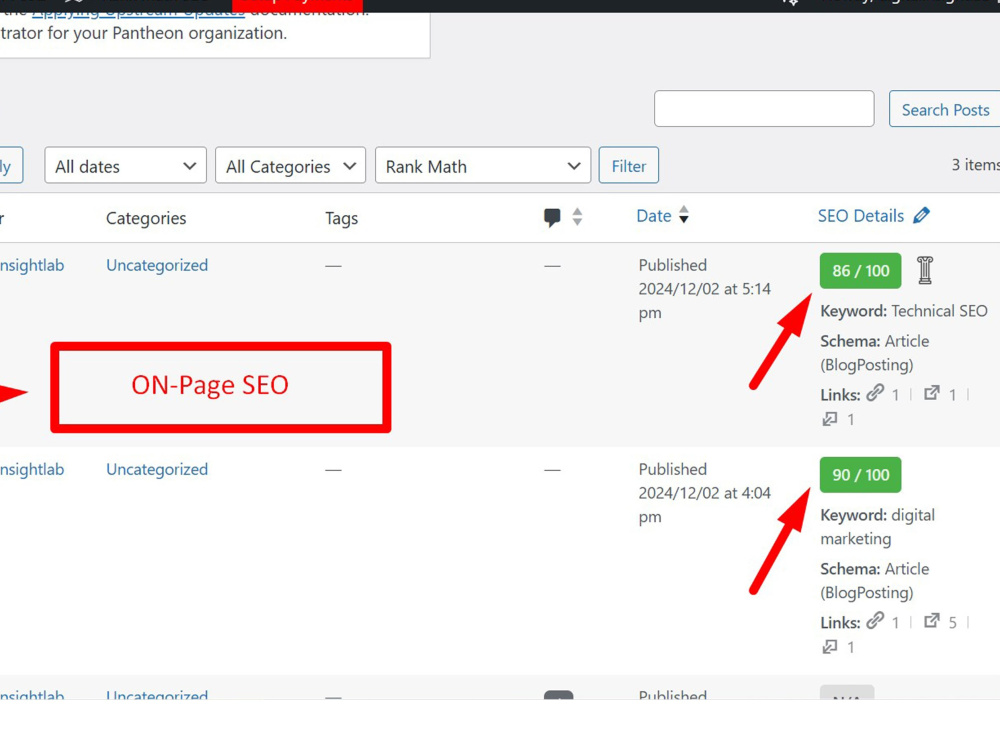Click incoming links icon in digital marketing row
This screenshot has width=1000, height=750.
click(830, 647)
